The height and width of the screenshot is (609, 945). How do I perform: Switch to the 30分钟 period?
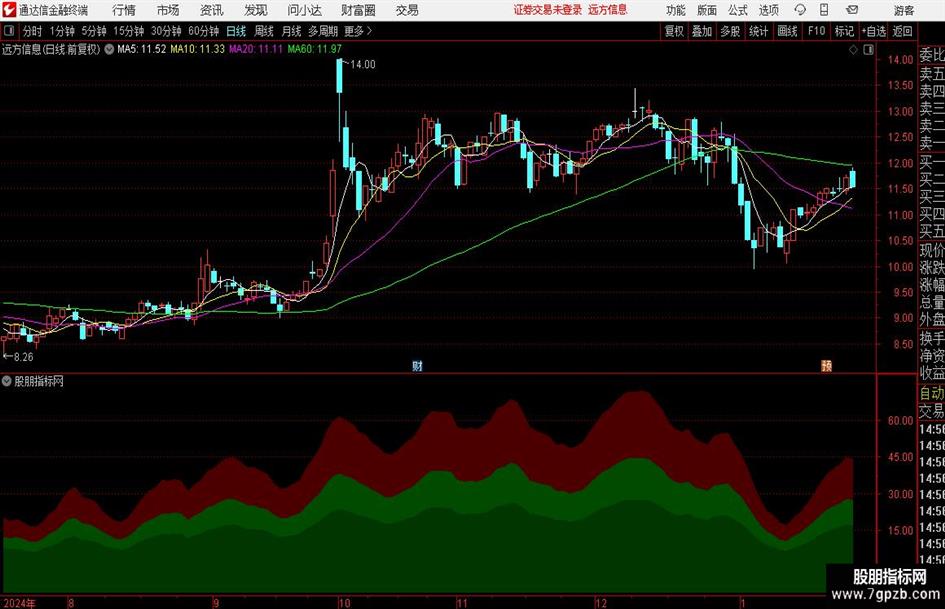[166, 31]
